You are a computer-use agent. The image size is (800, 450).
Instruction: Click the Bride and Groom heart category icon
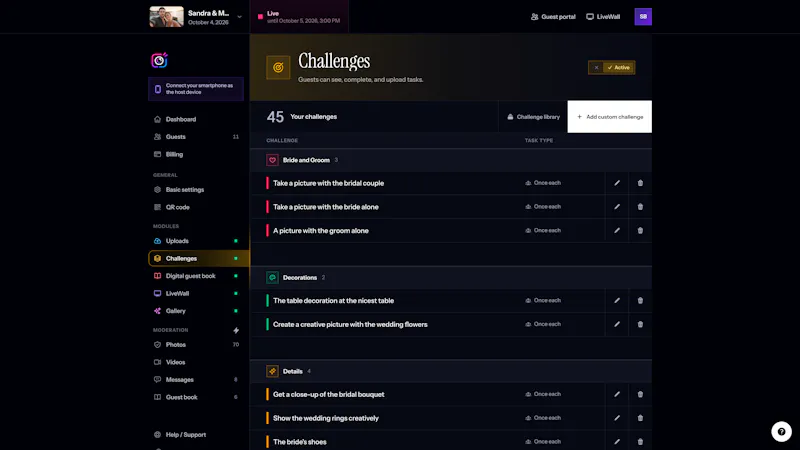coord(272,160)
